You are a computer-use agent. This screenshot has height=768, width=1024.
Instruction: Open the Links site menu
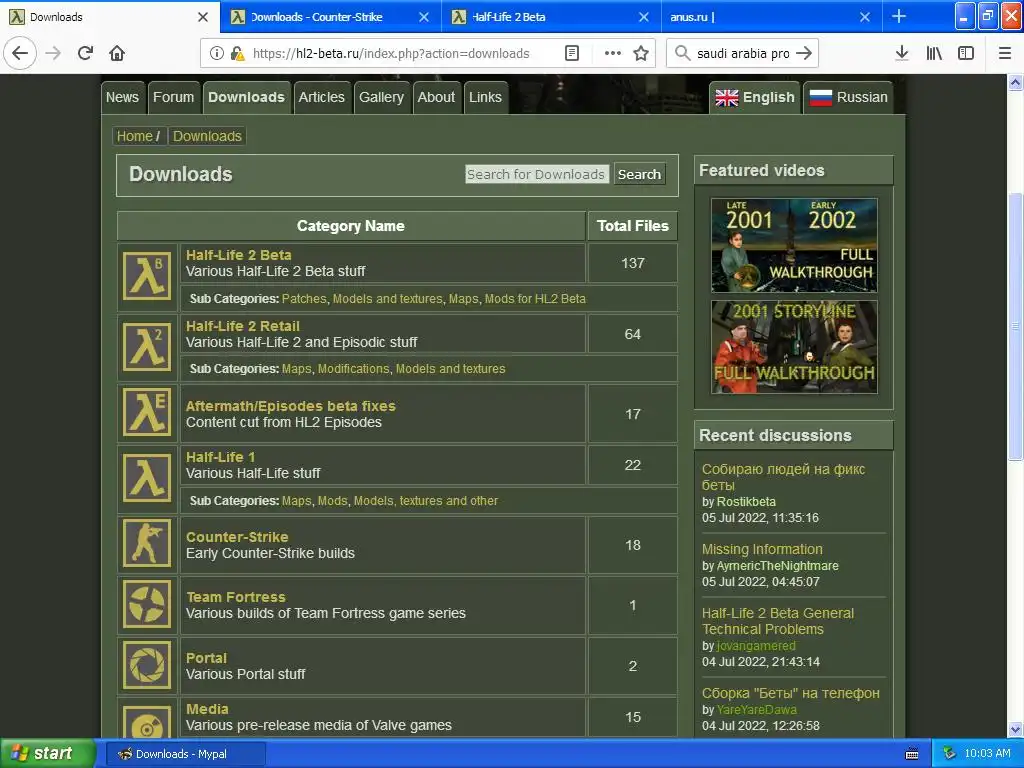485,97
